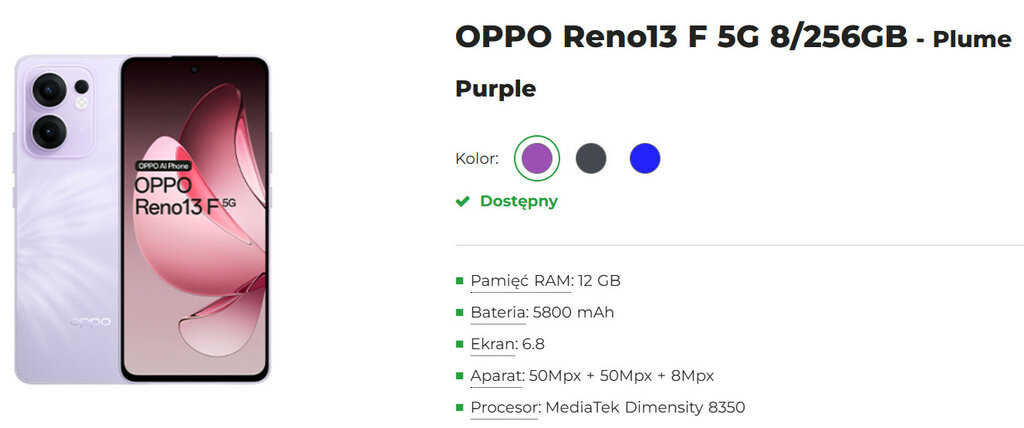Image resolution: width=1024 pixels, height=428 pixels.
Task: Click the green bullet beside Pamięć RAM
Action: click(459, 281)
